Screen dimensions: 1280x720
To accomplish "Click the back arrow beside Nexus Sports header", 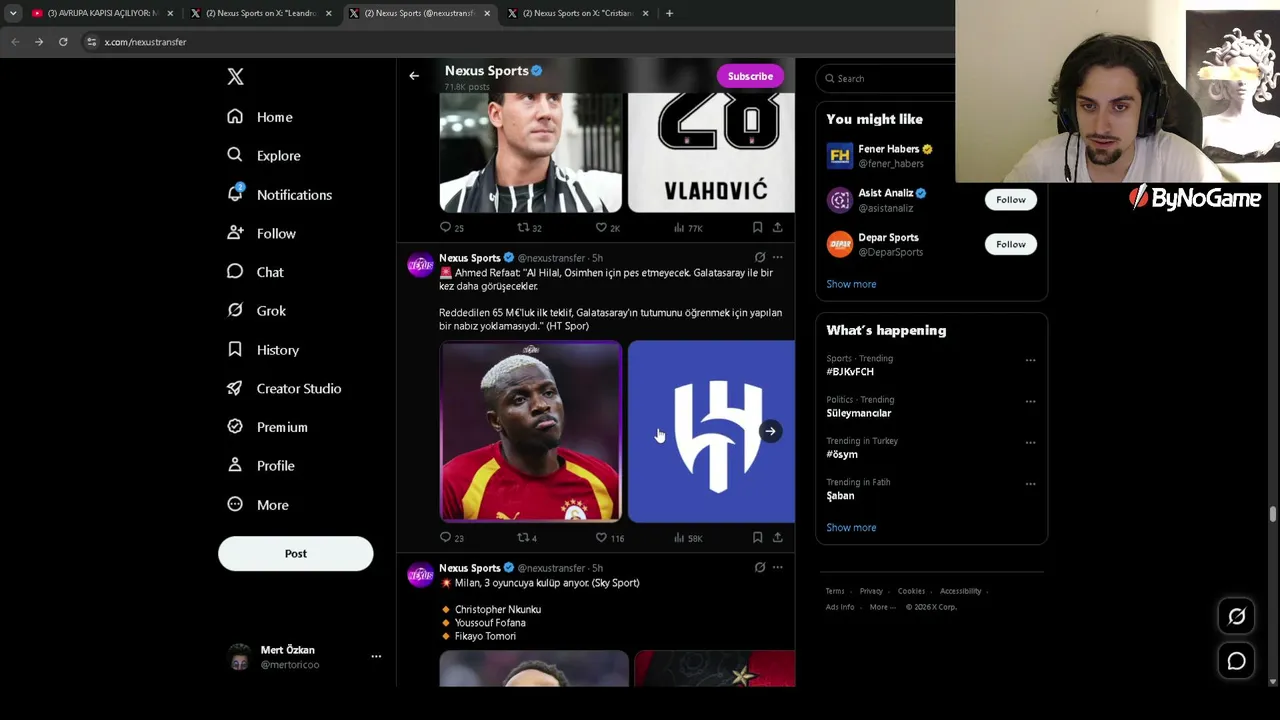I will (414, 76).
